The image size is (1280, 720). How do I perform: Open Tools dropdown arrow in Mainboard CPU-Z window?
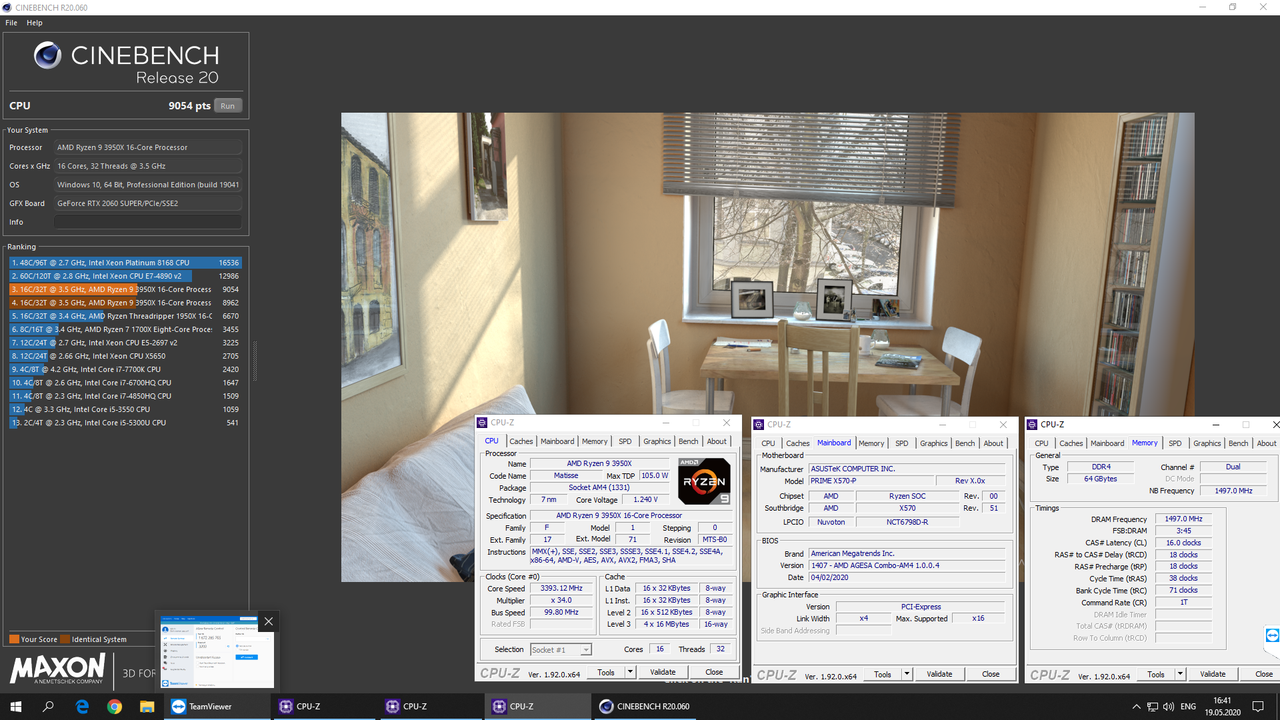coord(908,674)
